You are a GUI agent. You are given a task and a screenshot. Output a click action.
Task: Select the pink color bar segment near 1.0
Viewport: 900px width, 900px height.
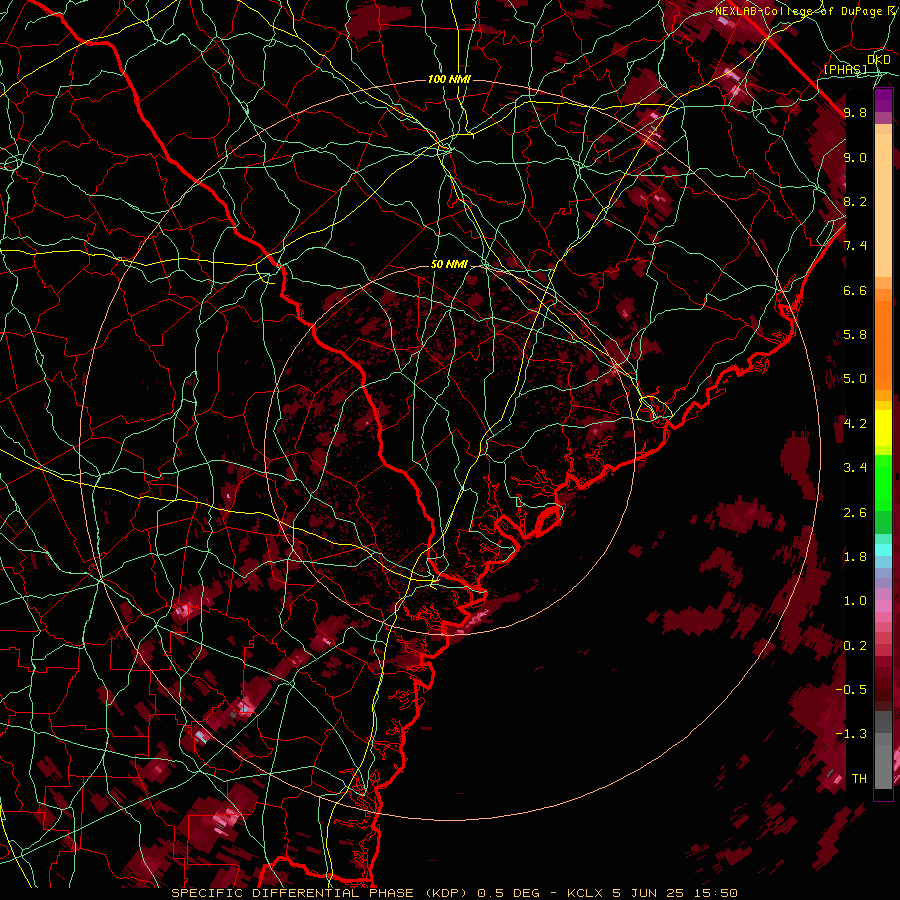coord(883,605)
